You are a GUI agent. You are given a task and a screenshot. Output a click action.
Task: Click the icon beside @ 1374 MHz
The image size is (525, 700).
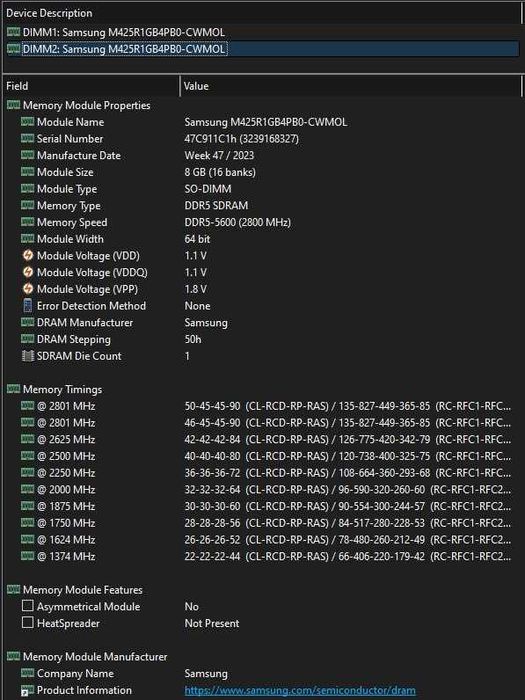point(27,556)
